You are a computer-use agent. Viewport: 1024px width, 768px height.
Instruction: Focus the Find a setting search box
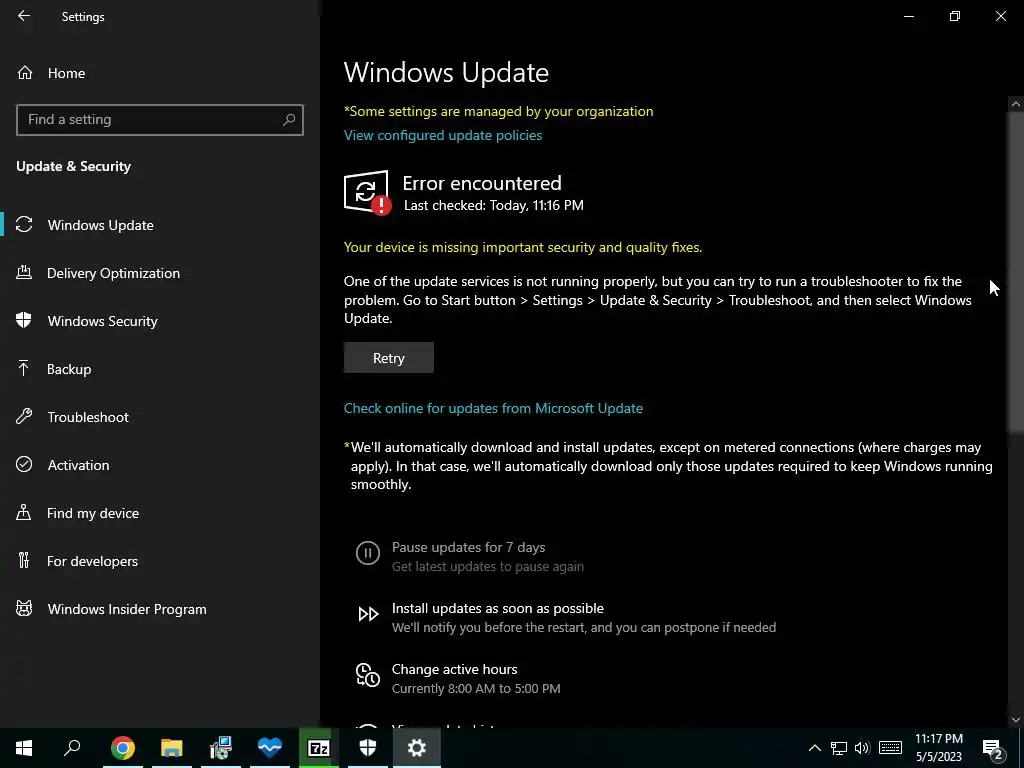pos(159,120)
